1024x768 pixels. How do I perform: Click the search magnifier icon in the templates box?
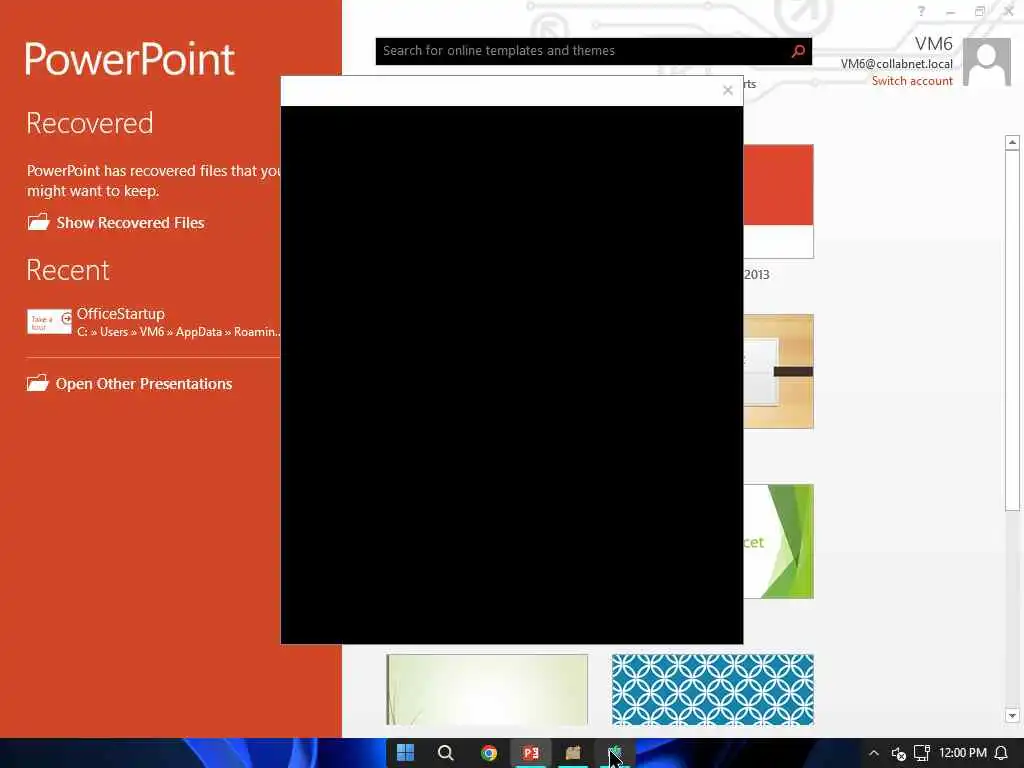click(x=798, y=51)
